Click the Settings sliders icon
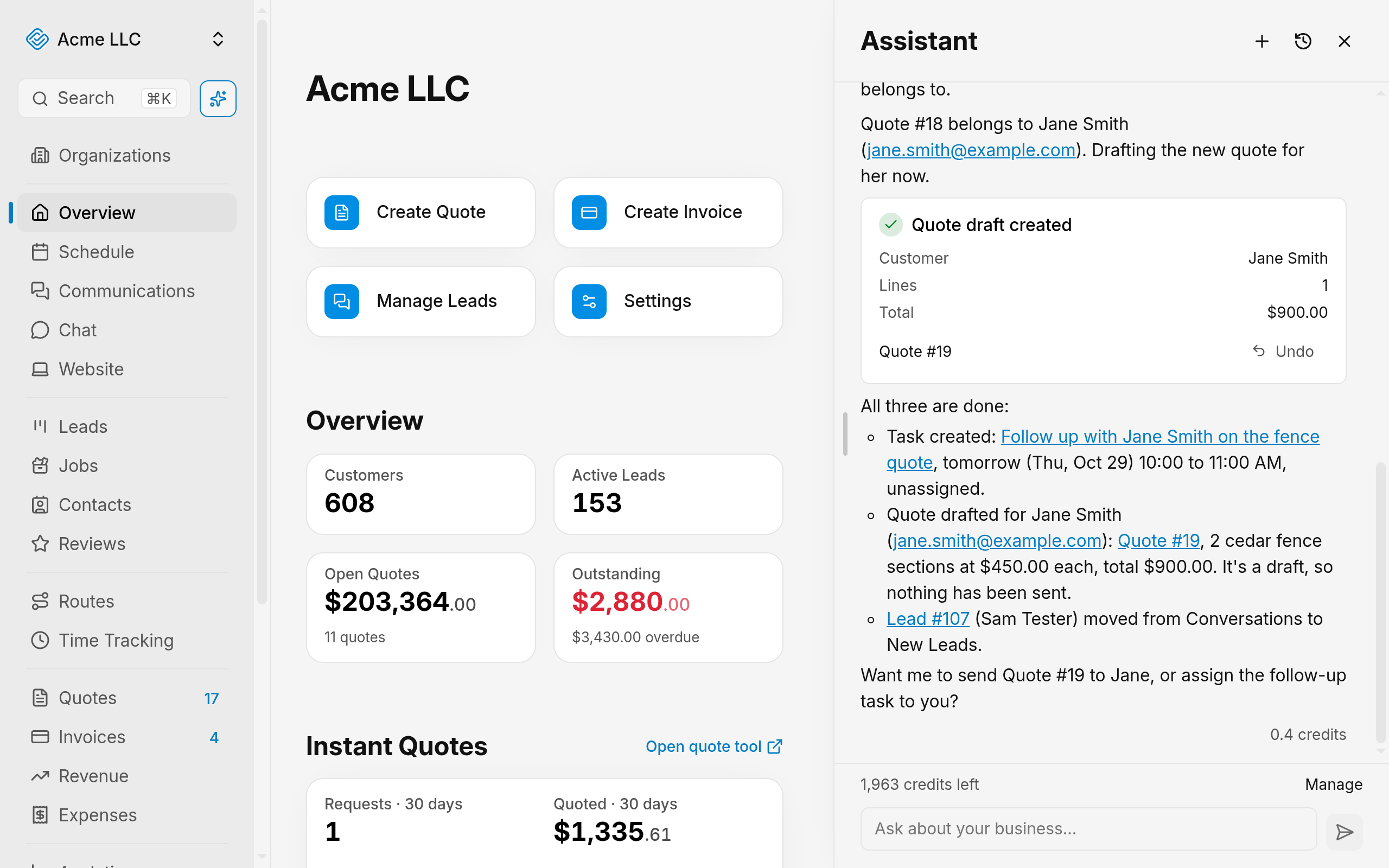Screen dimensions: 1389x868 click(589, 302)
